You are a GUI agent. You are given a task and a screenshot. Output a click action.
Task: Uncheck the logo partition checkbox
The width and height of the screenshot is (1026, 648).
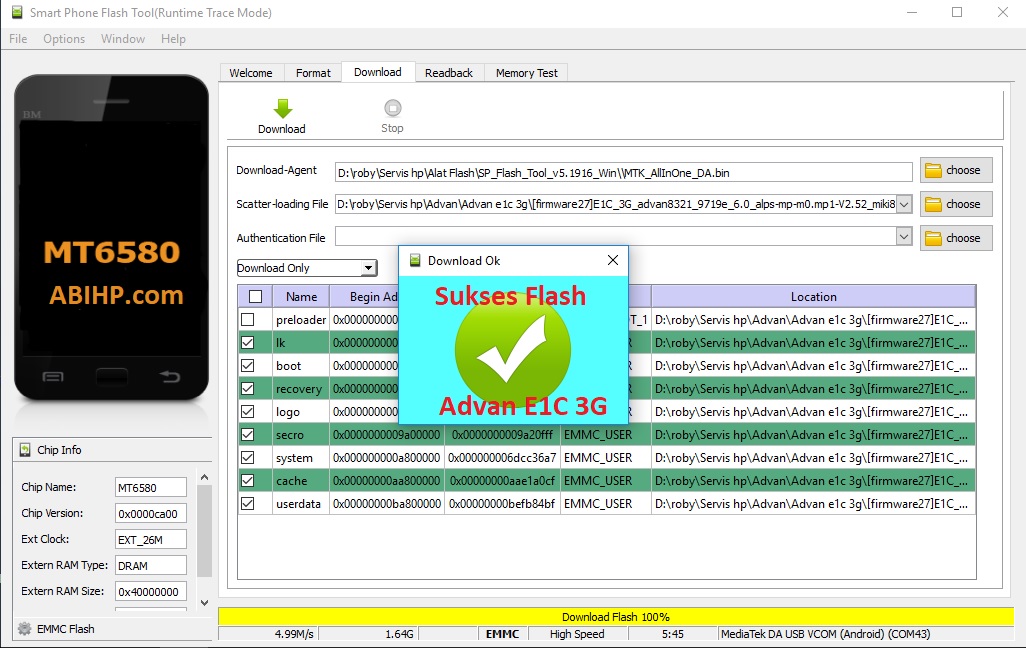pos(247,412)
